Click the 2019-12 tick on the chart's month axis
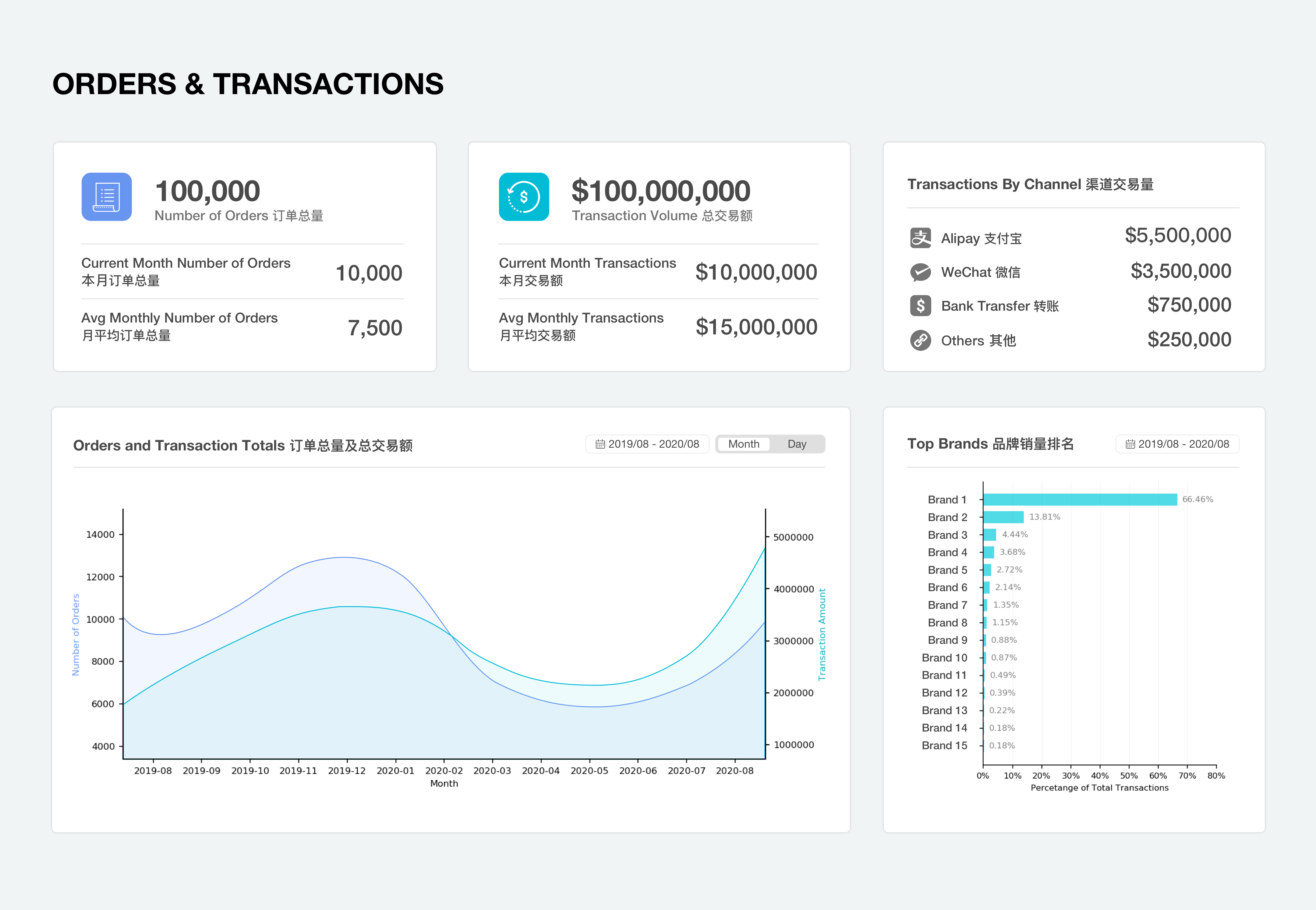Image resolution: width=1316 pixels, height=910 pixels. coord(347,770)
